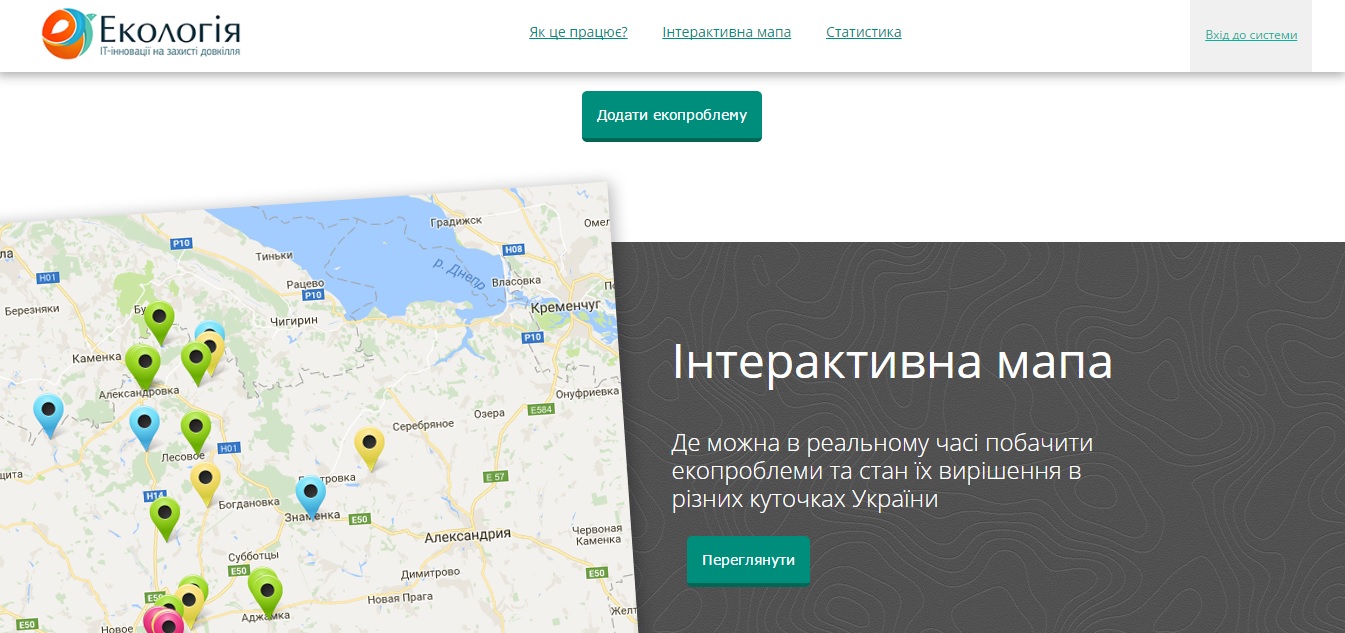Click the 'Субботцы' label on the map
The width and height of the screenshot is (1345, 633).
[x=254, y=554]
